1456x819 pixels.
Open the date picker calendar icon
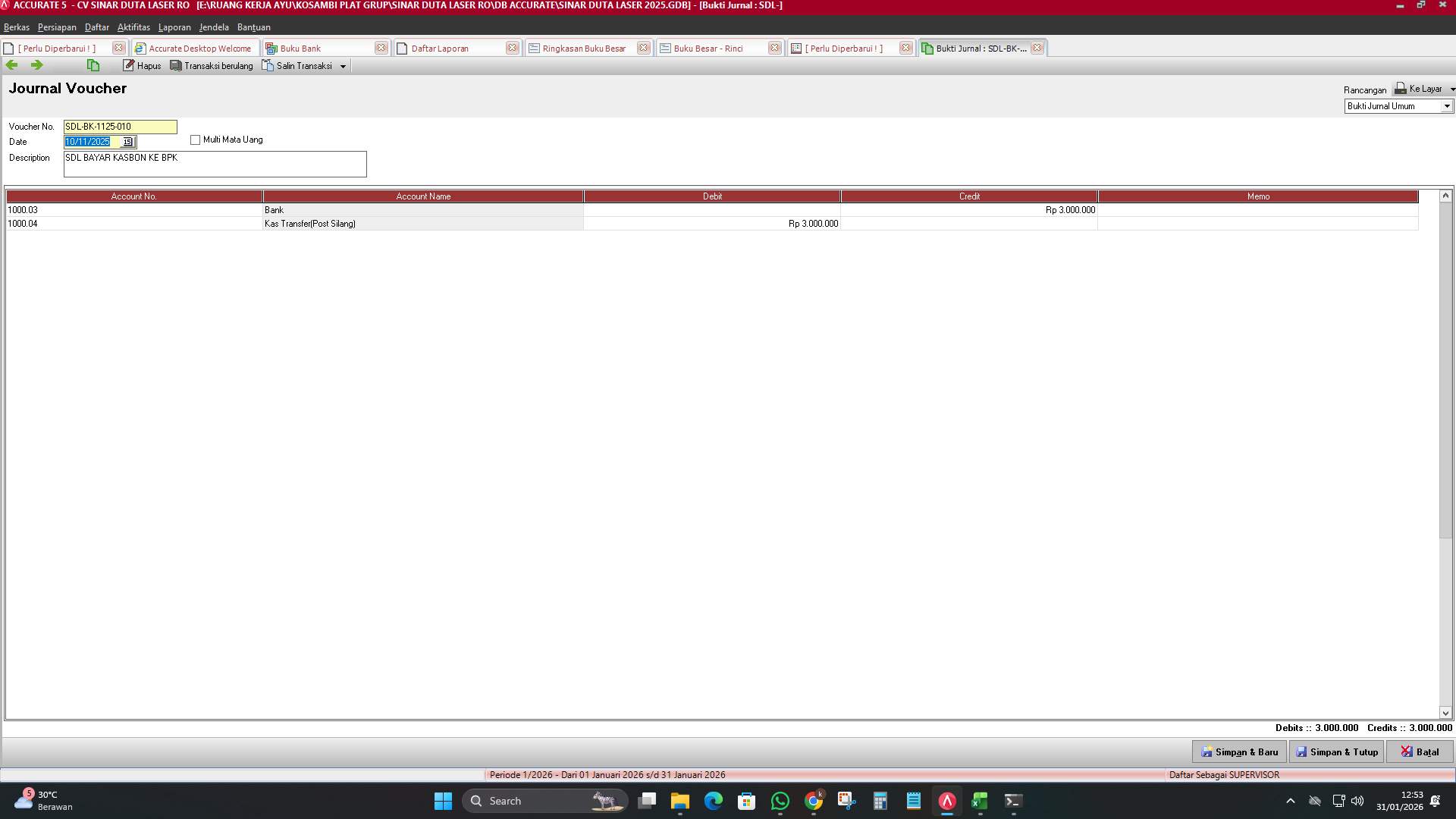point(127,142)
